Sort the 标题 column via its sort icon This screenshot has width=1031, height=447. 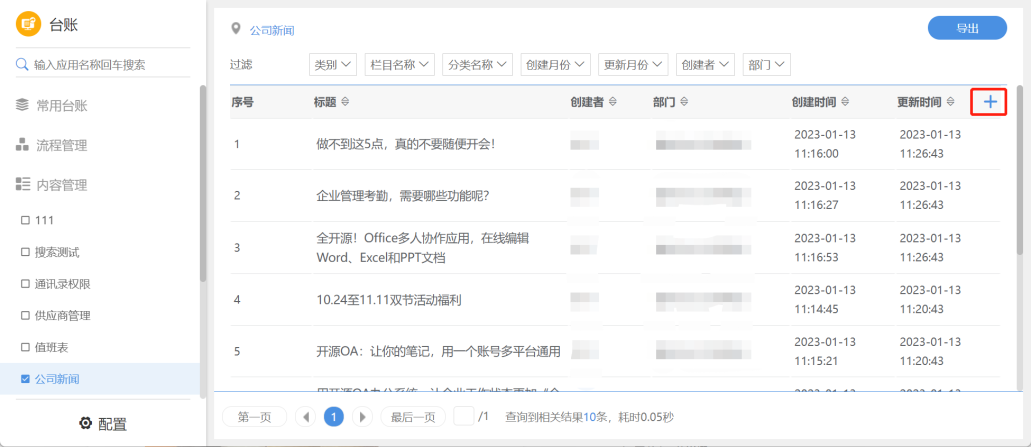(345, 102)
